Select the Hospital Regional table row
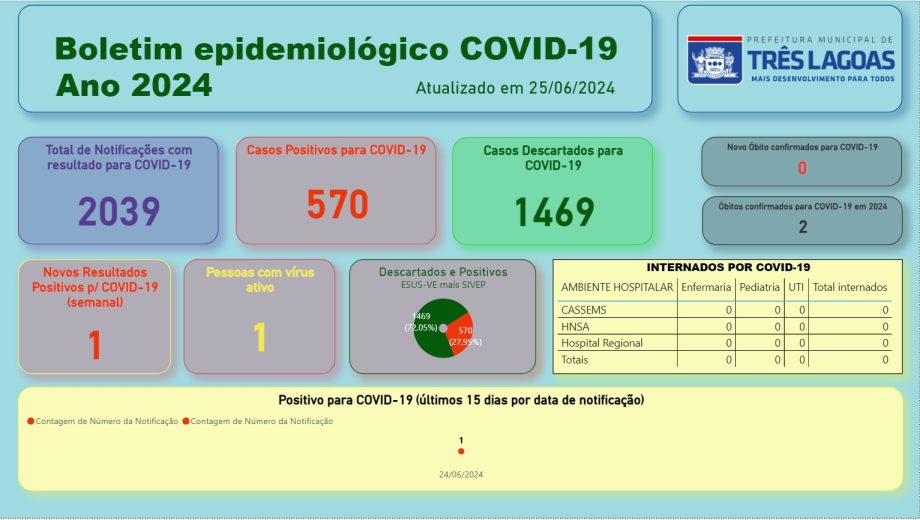Viewport: 920px width, 520px height. pos(725,343)
